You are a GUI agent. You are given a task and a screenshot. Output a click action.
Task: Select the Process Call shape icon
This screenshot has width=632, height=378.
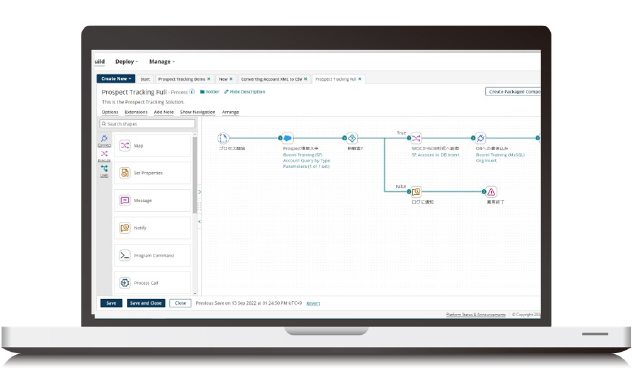click(125, 282)
